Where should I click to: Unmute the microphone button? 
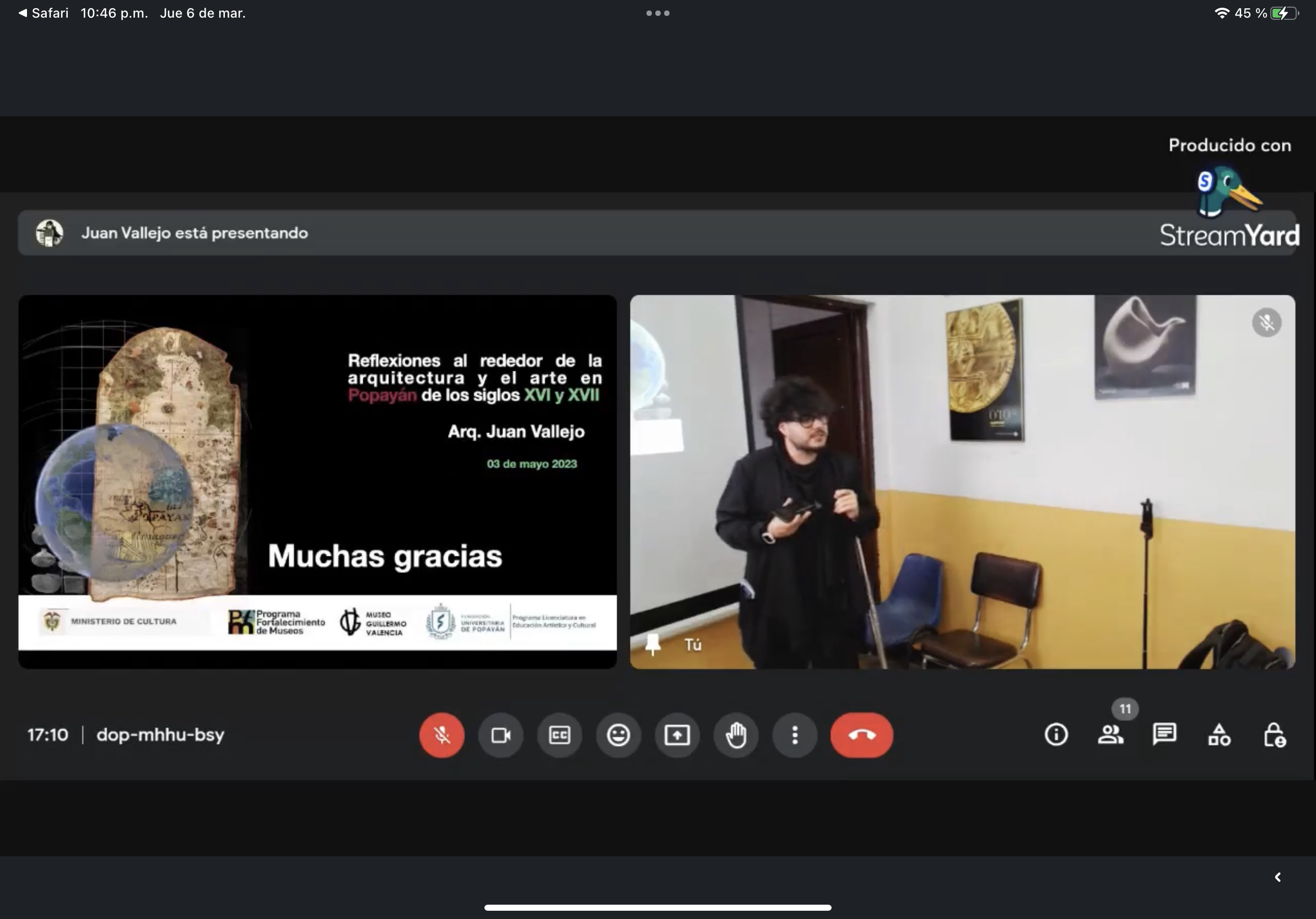pyautogui.click(x=441, y=735)
